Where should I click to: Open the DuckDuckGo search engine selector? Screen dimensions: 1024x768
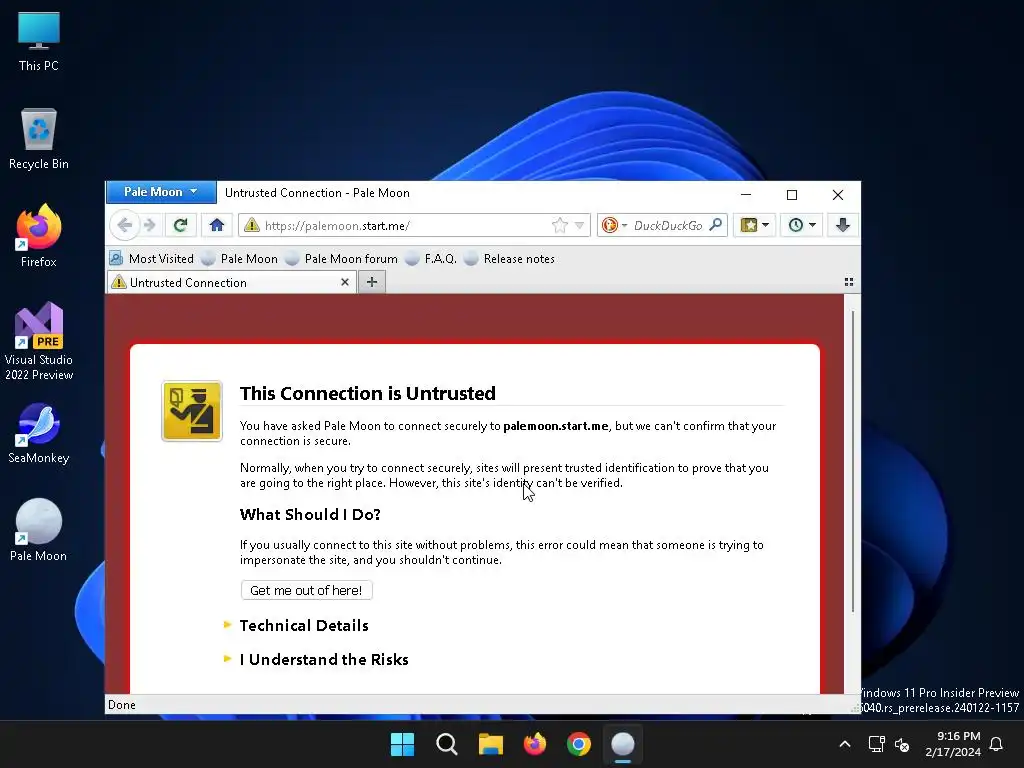tap(615, 225)
